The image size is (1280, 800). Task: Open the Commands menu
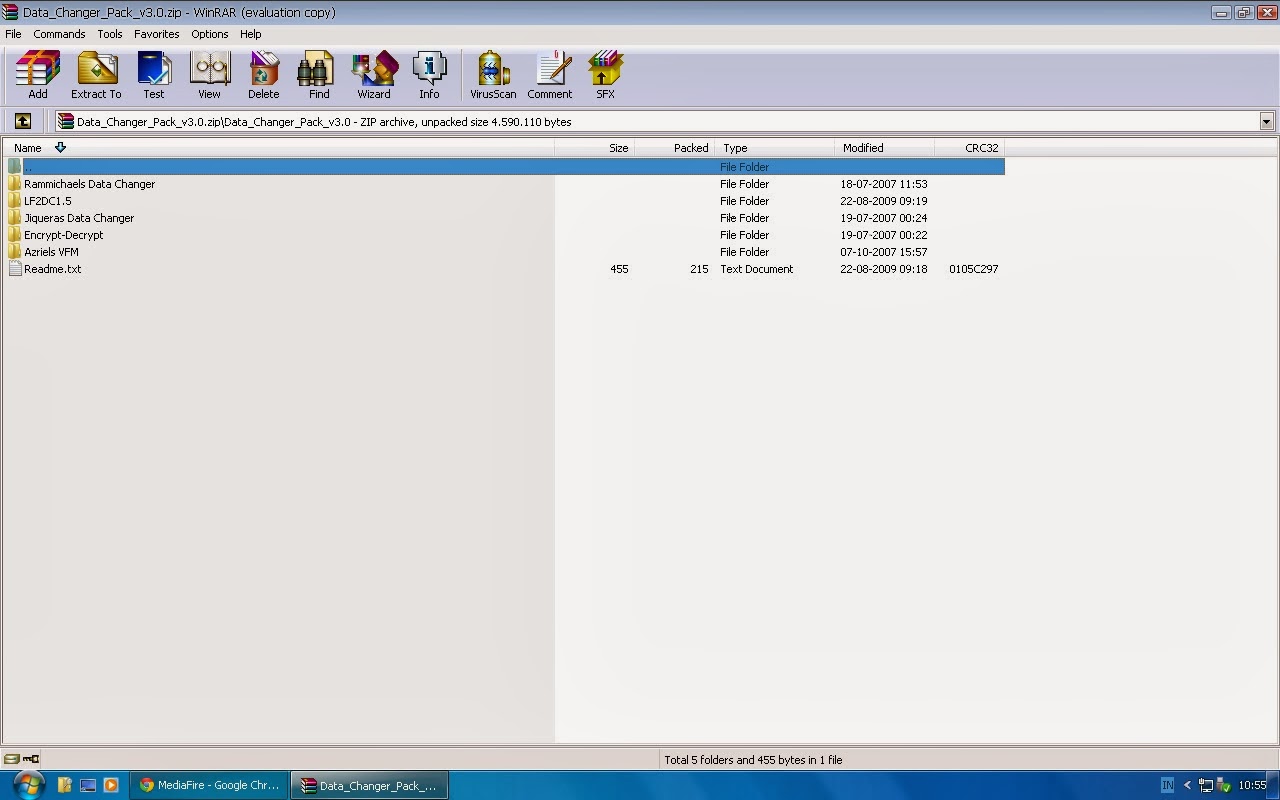coord(59,34)
